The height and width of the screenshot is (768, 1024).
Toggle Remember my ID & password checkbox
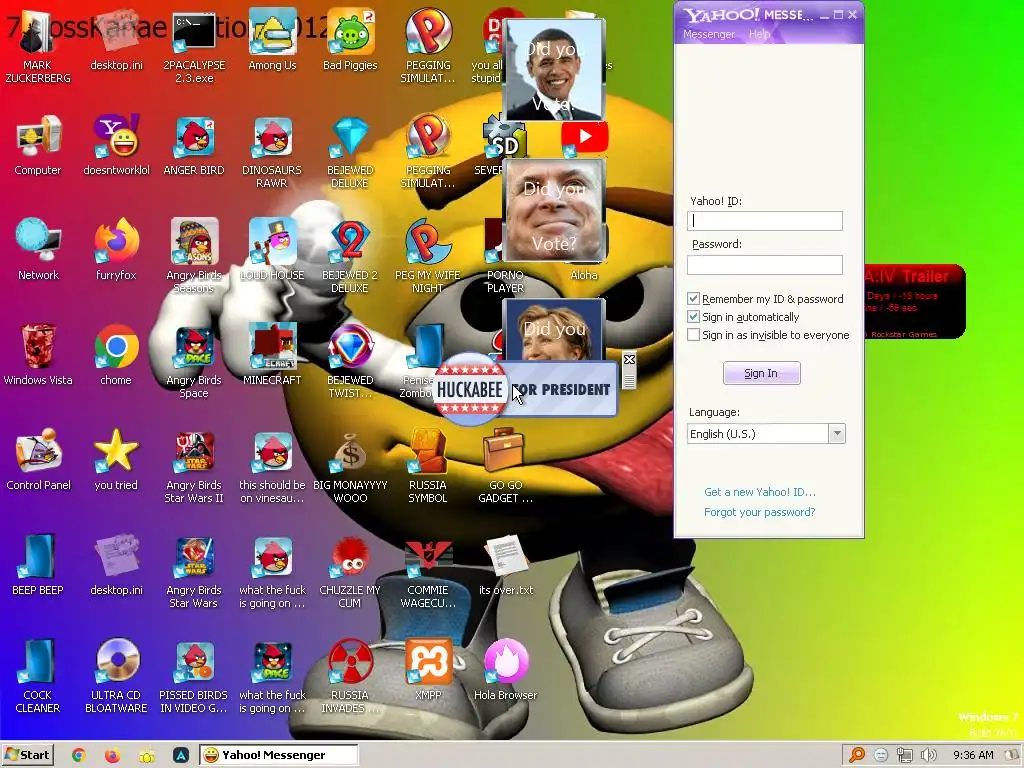coord(694,298)
